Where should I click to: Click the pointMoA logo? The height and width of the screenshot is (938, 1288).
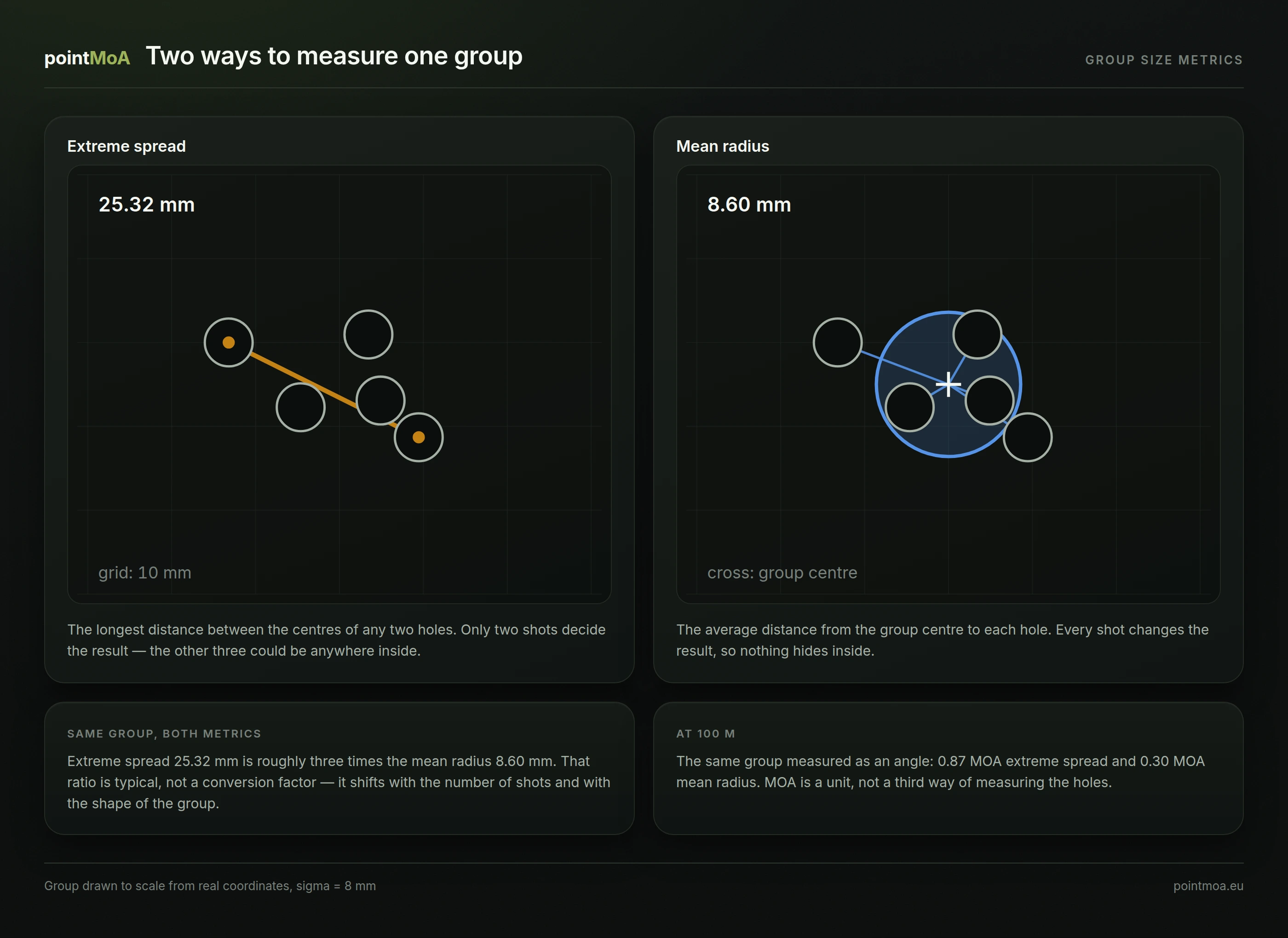click(87, 58)
